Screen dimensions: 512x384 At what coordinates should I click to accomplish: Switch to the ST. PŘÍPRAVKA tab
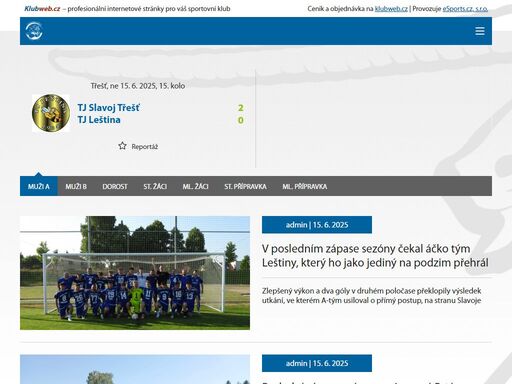pos(245,186)
